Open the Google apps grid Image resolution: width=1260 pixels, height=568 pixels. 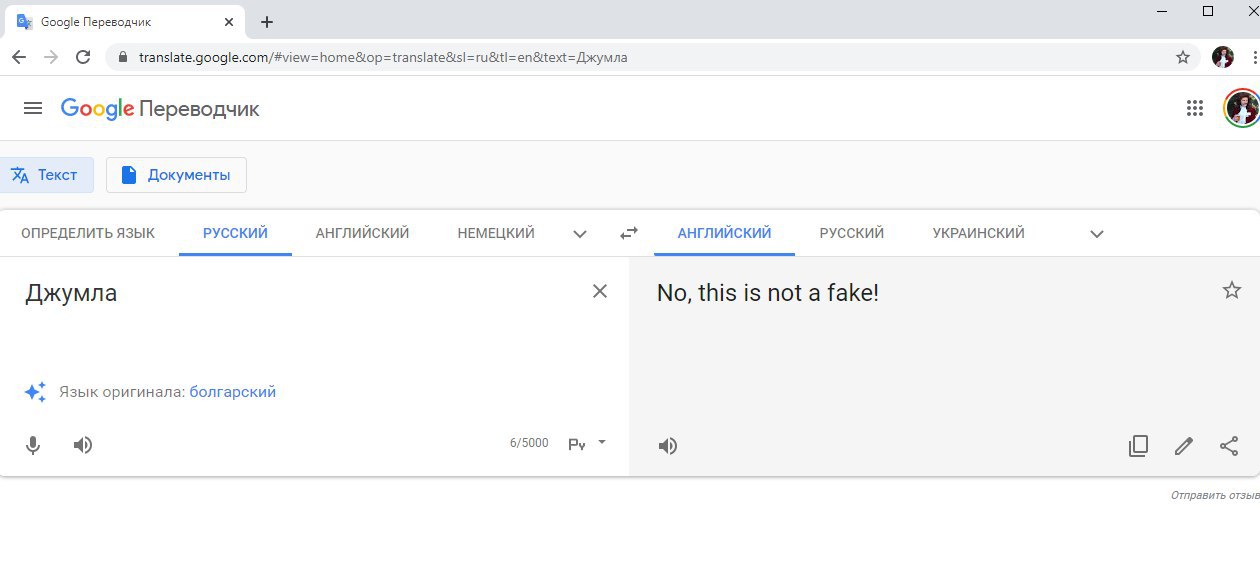1194,108
